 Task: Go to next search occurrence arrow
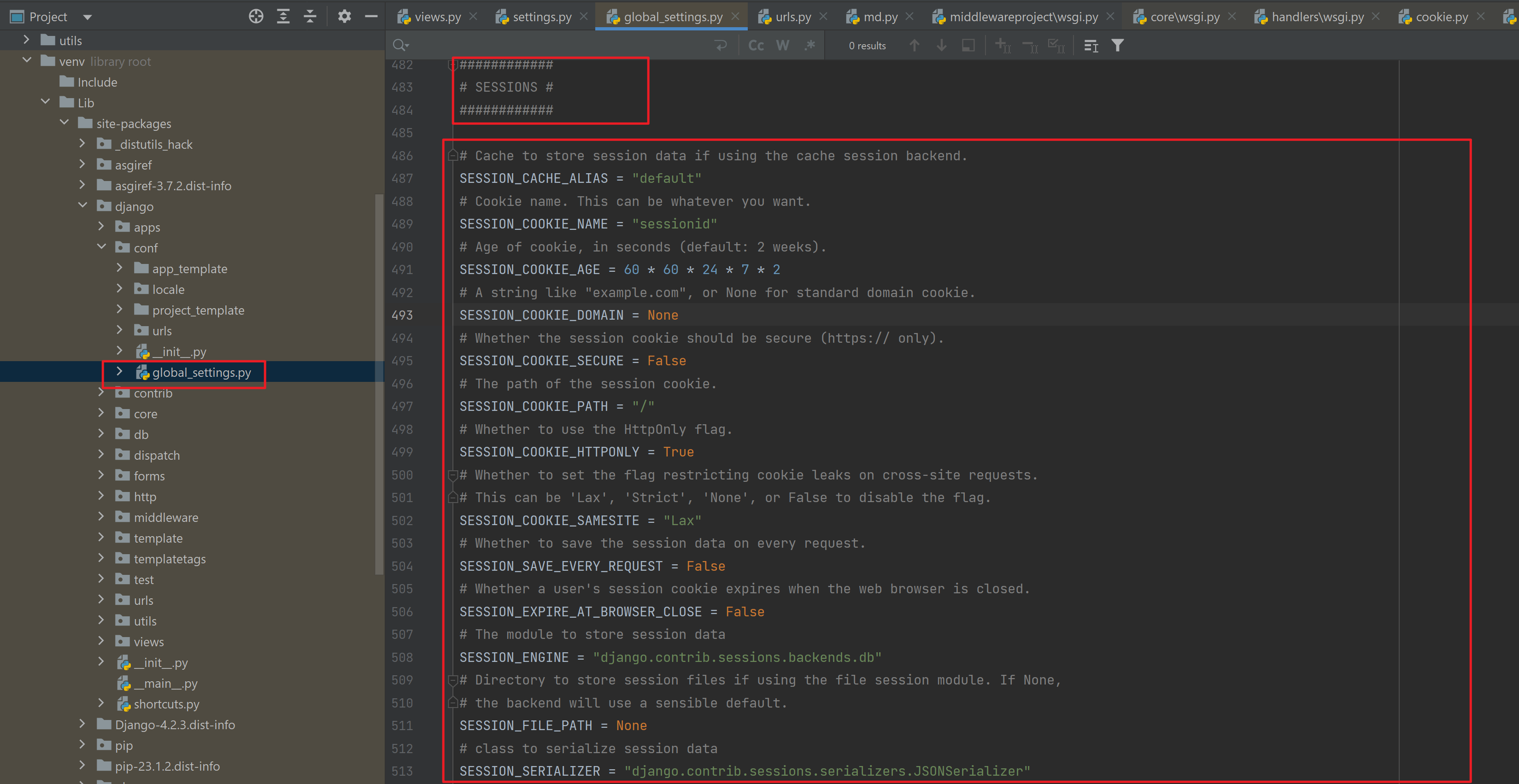coord(942,46)
